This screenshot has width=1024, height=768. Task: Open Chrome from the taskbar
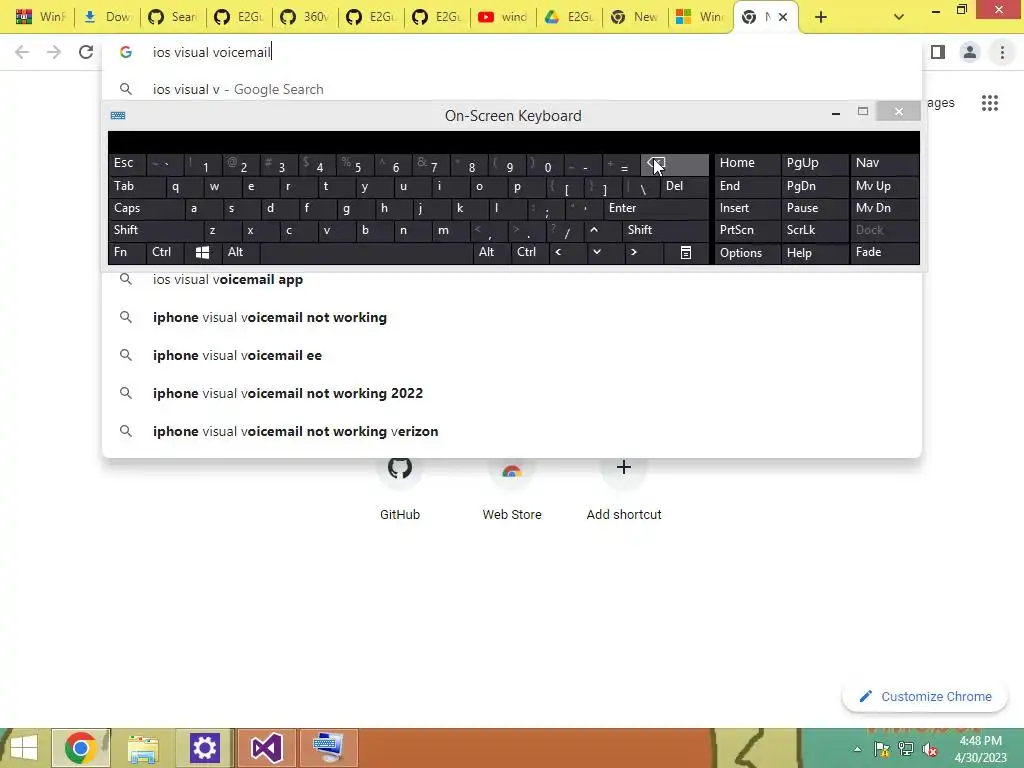pos(80,748)
